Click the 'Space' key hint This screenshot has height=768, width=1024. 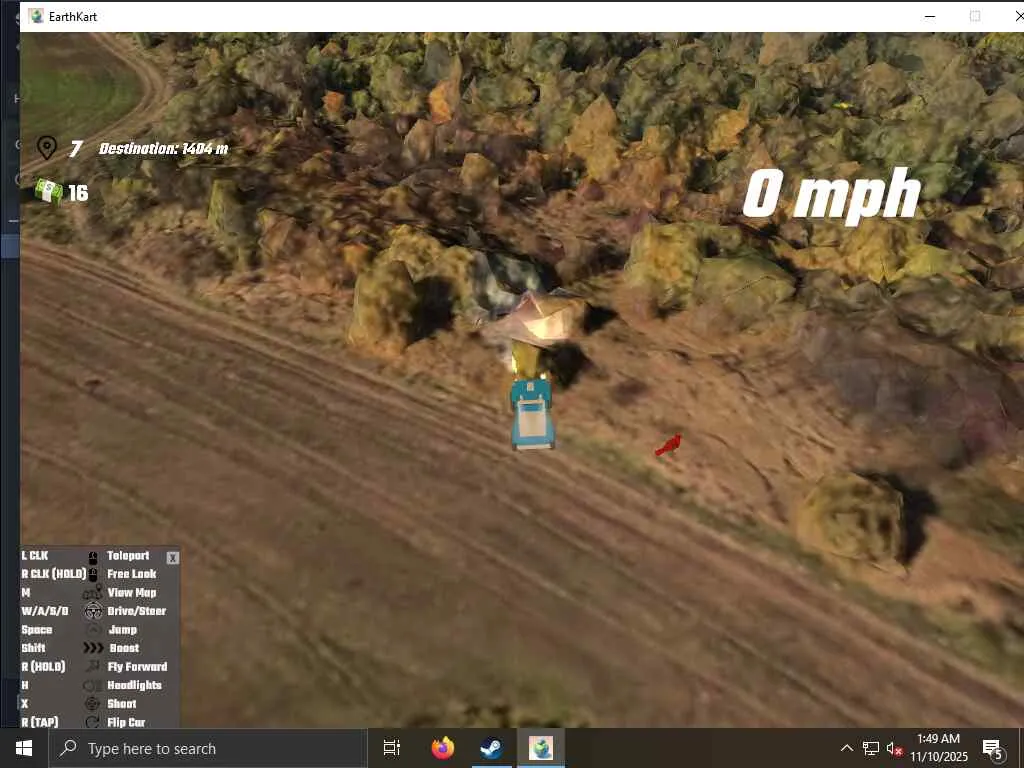coord(37,630)
